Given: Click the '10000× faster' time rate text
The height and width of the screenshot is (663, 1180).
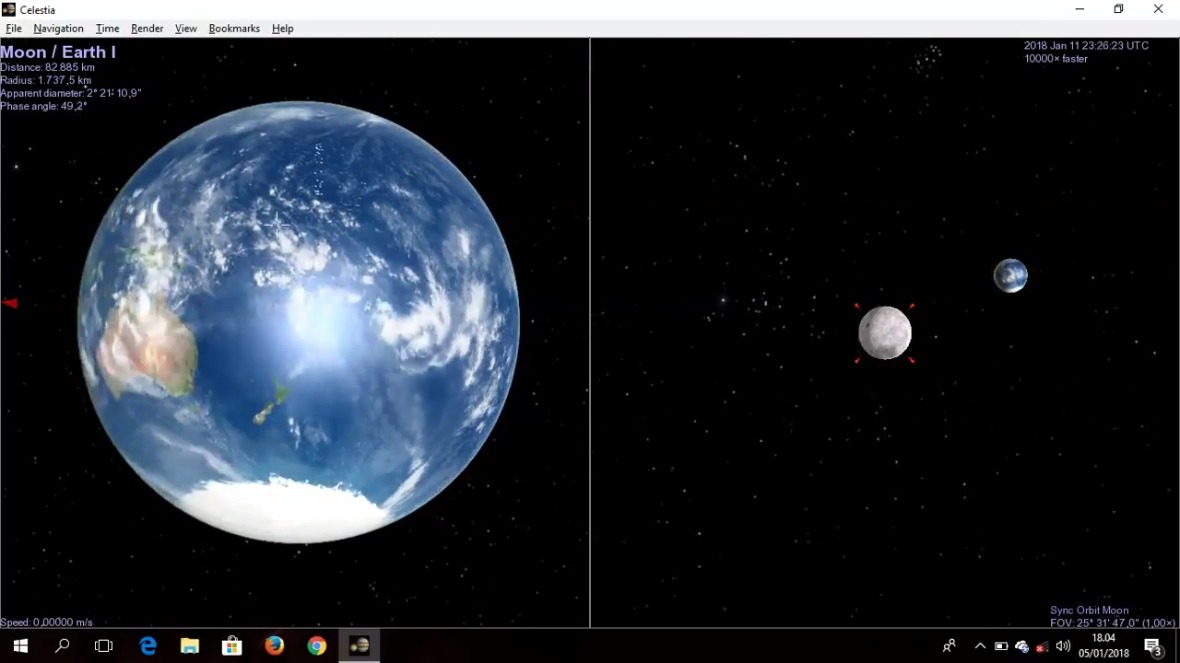Looking at the screenshot, I should (x=1056, y=59).
